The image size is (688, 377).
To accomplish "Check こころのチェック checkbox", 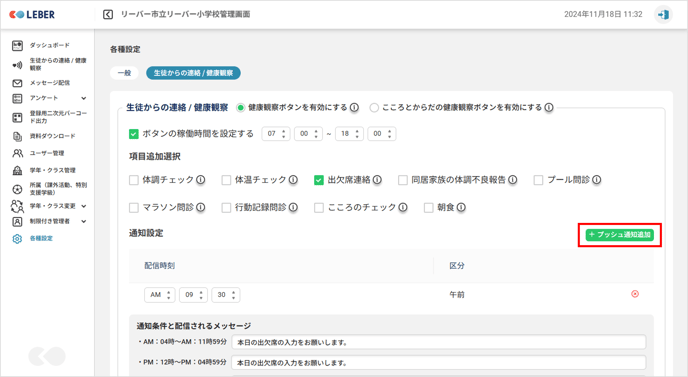I will point(319,208).
